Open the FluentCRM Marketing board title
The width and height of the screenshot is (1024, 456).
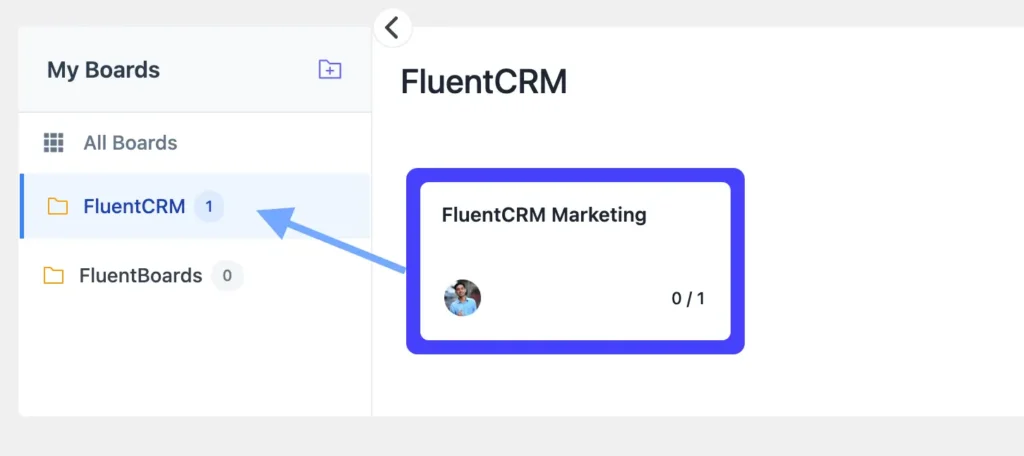(544, 214)
